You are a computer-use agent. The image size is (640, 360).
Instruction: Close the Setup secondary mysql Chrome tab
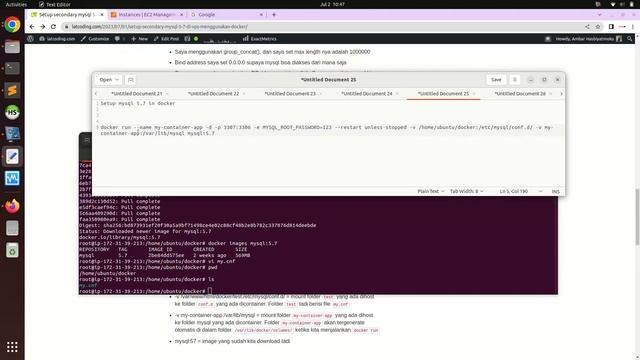pos(102,15)
